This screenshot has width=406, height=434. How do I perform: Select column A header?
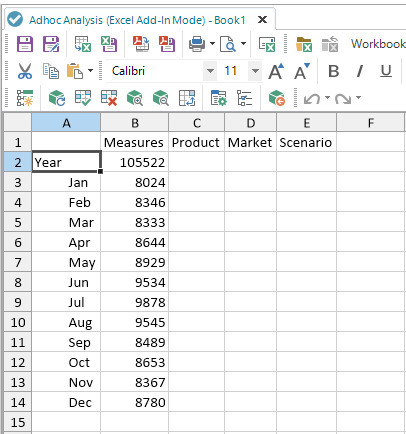pyautogui.click(x=66, y=122)
